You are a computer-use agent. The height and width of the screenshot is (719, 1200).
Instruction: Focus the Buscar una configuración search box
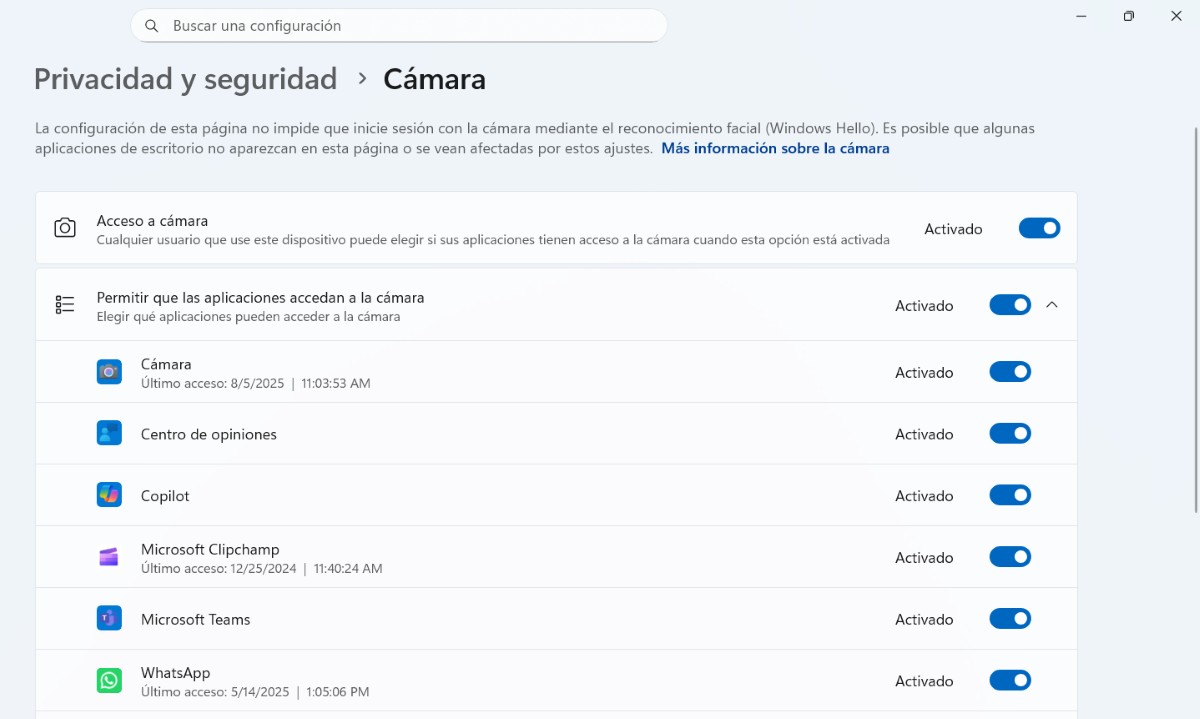click(400, 26)
